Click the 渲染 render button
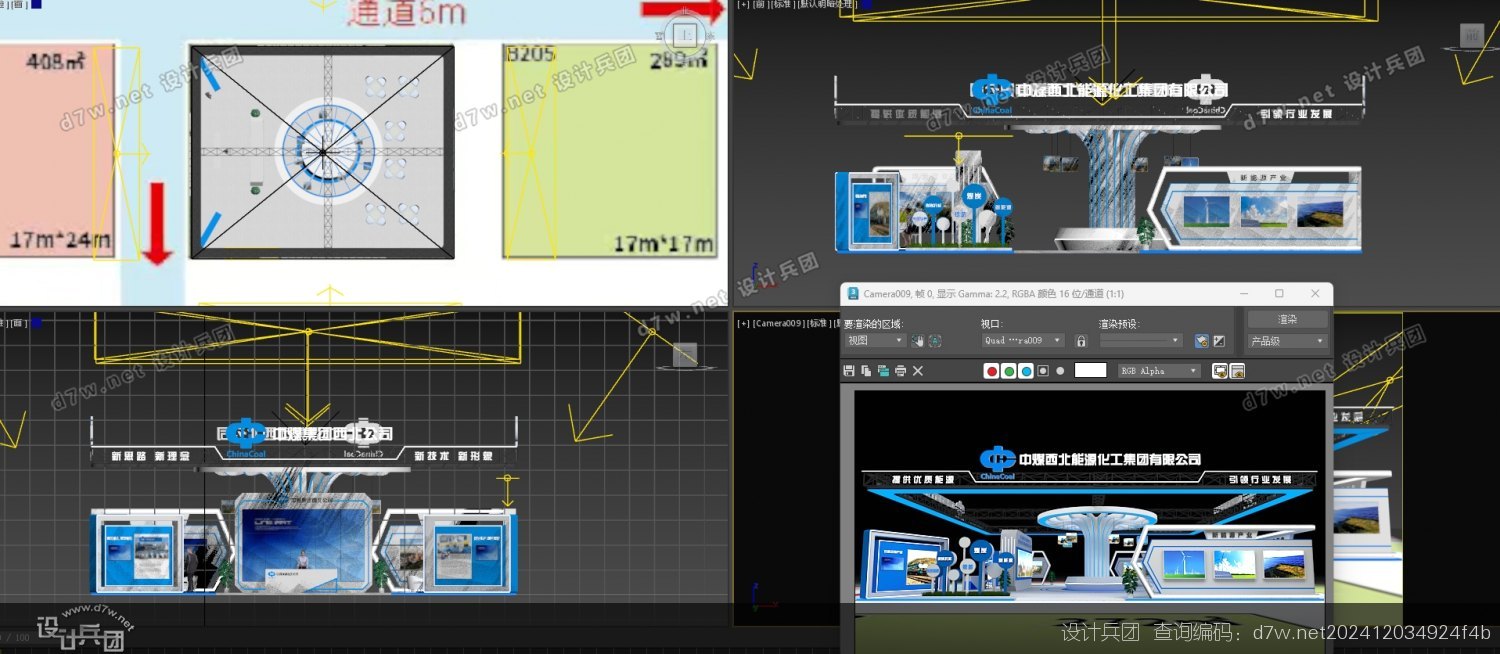Viewport: 1500px width, 654px height. (x=1287, y=320)
